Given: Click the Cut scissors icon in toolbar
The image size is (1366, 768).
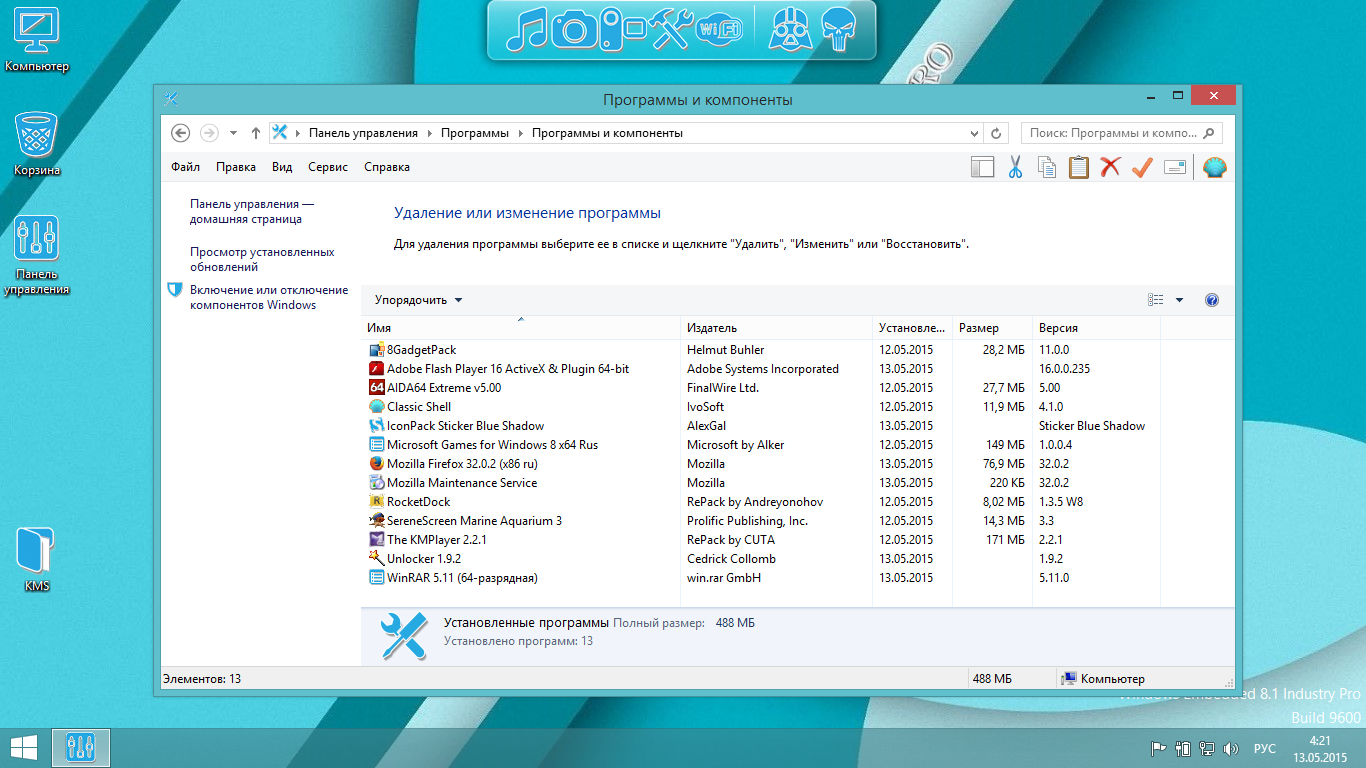Looking at the screenshot, I should (1015, 167).
